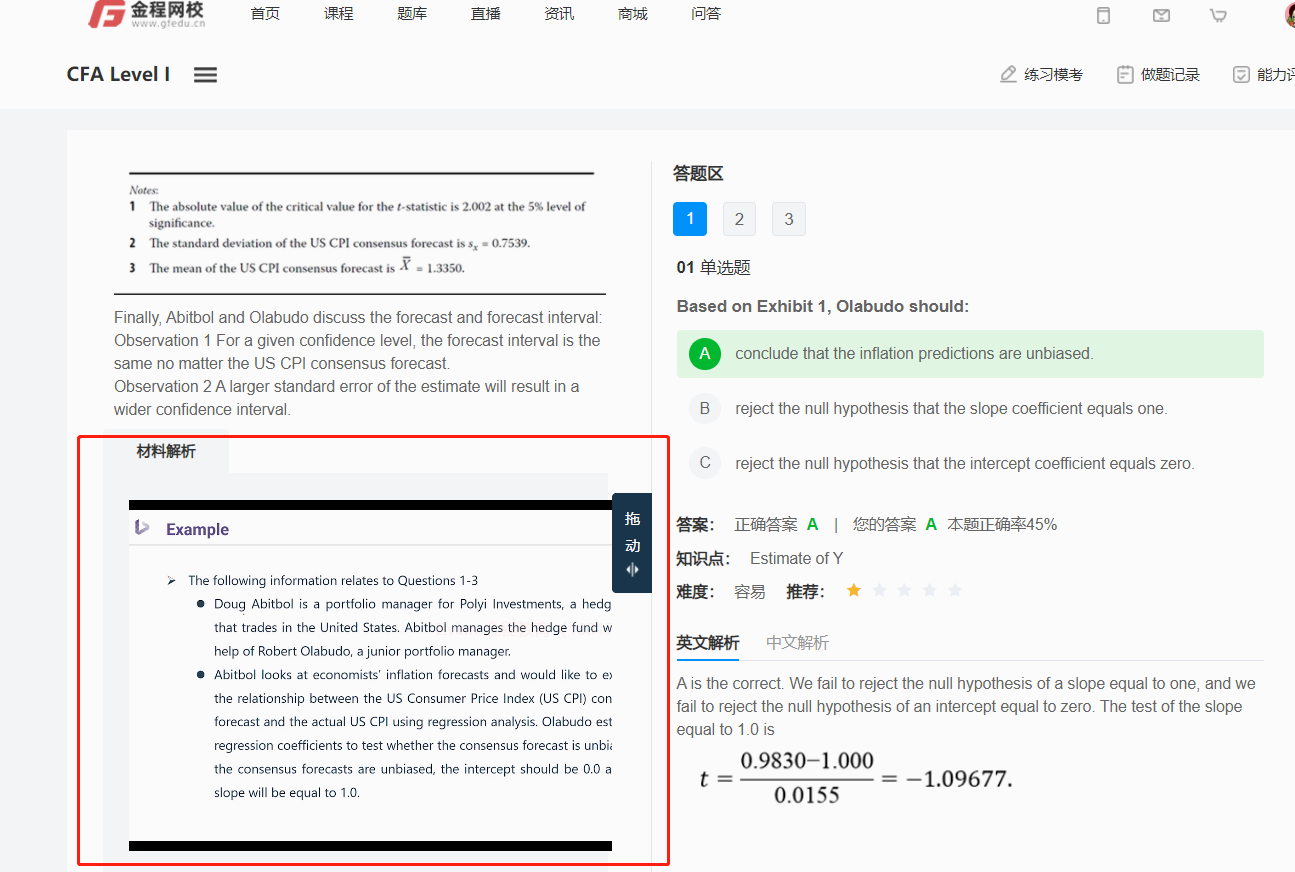Screen dimensions: 1295x872
Task: Click the pencil icon for 练习模考
Action: tap(1008, 75)
